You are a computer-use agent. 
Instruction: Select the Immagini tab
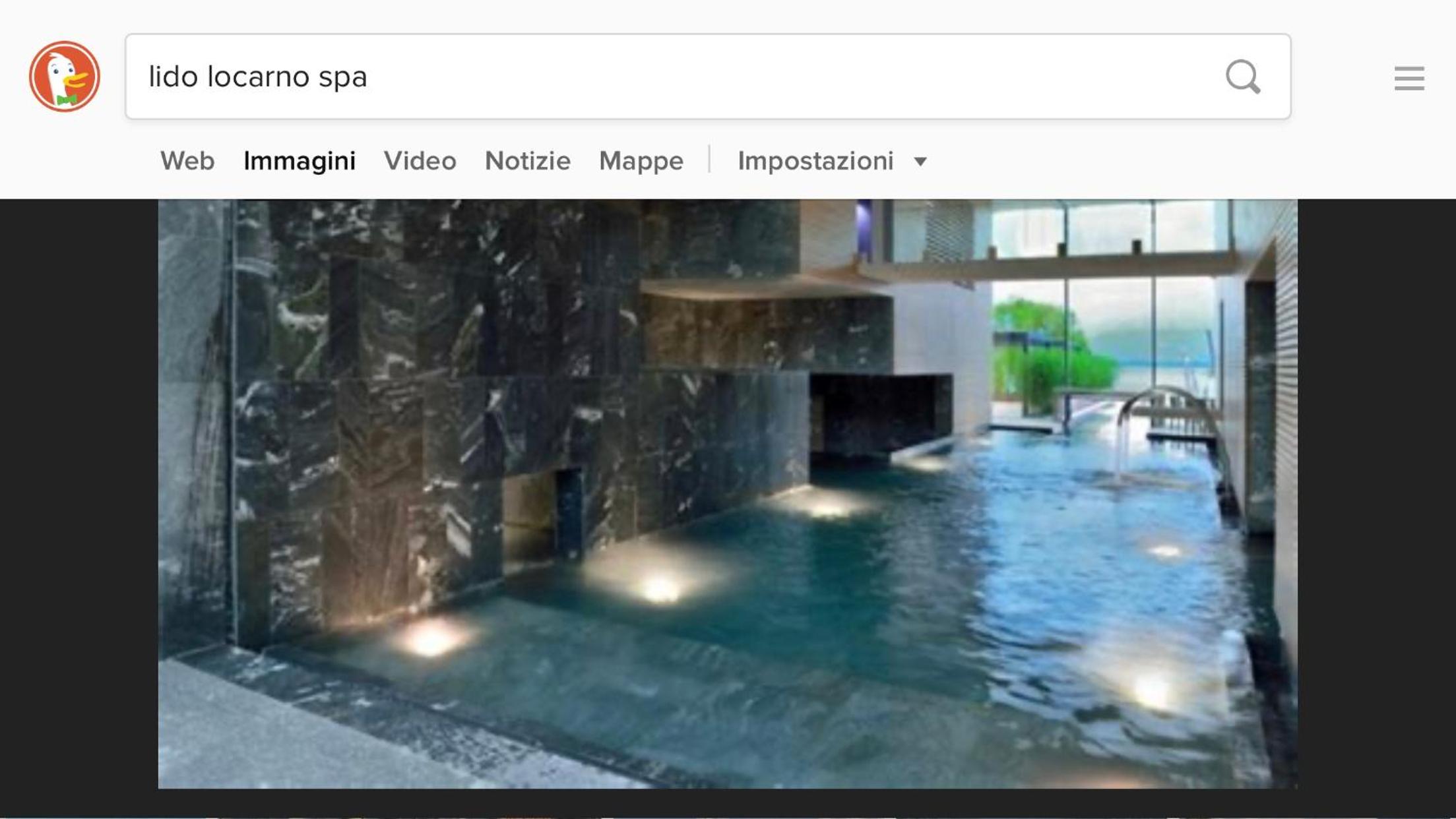[x=300, y=161]
